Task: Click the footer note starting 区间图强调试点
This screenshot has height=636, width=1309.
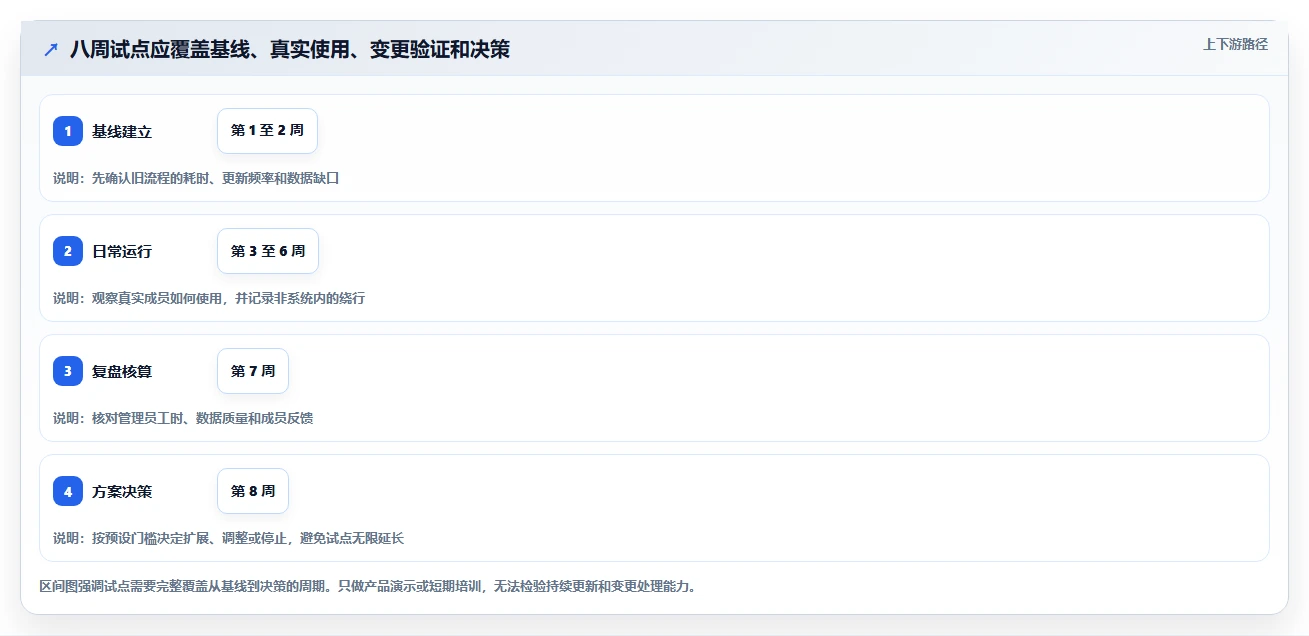Action: coord(367,586)
